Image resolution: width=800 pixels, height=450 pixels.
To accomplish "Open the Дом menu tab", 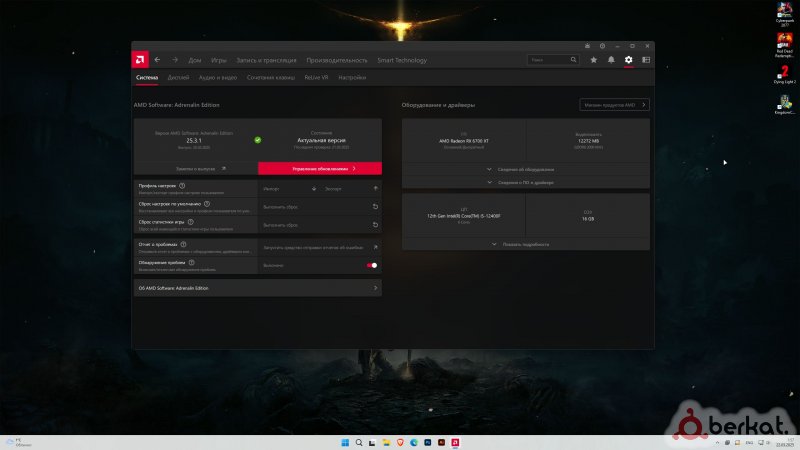I will click(x=195, y=60).
